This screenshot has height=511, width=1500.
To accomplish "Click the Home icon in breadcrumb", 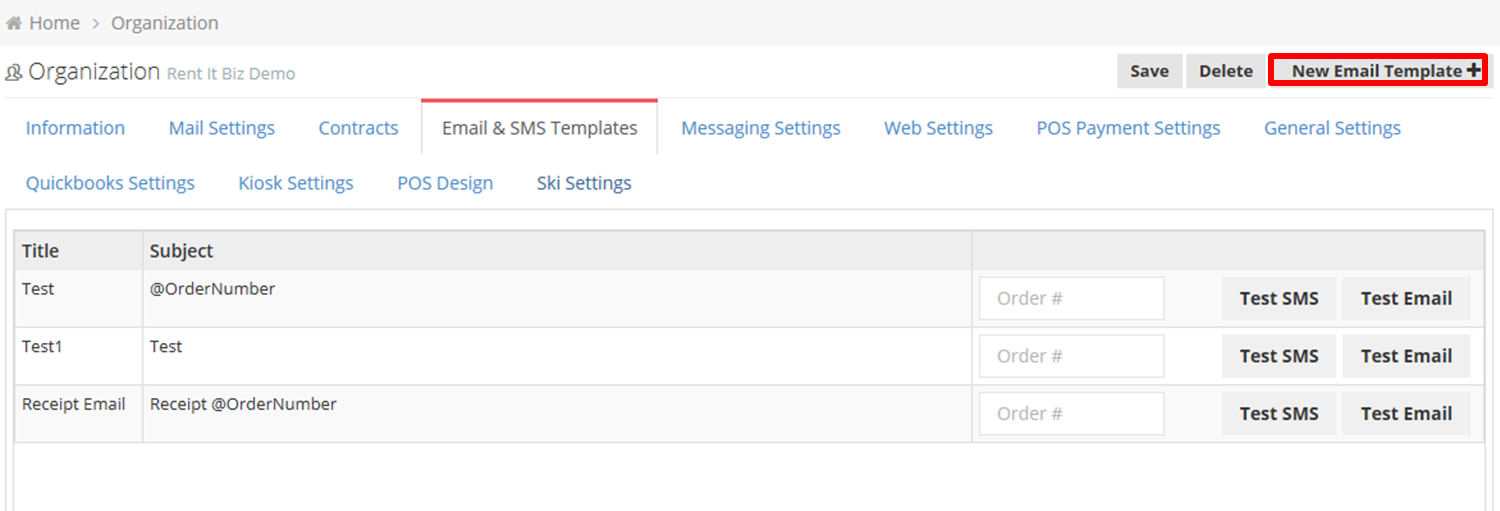I will (x=15, y=23).
